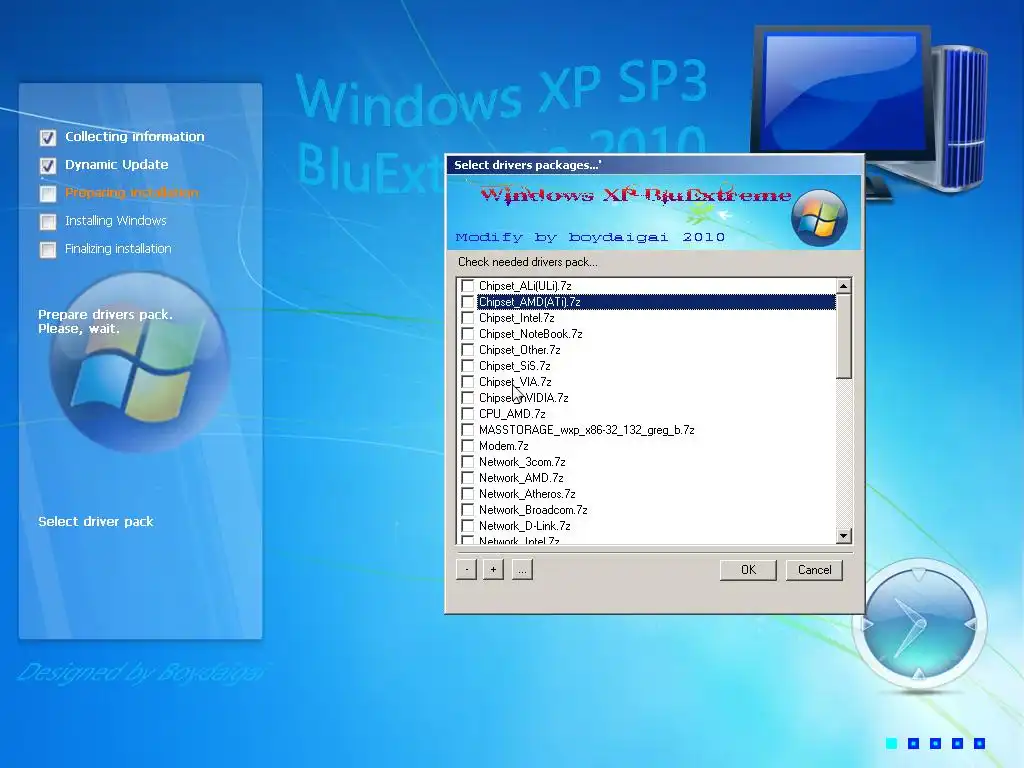Select the MASSTORAGE_wxp_x86-32_132_greg_b.7z entry text
This screenshot has height=768, width=1024.
tap(586, 430)
